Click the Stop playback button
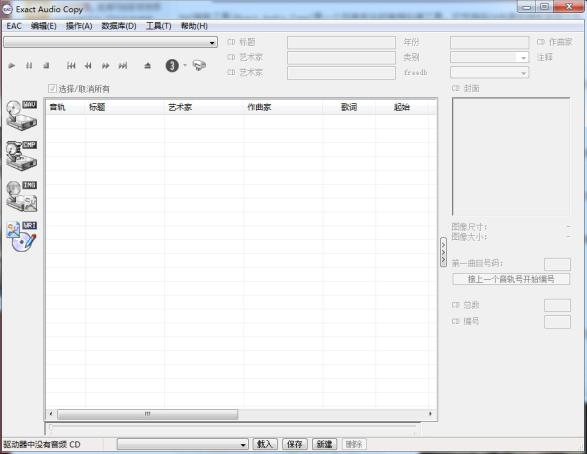 [46, 65]
